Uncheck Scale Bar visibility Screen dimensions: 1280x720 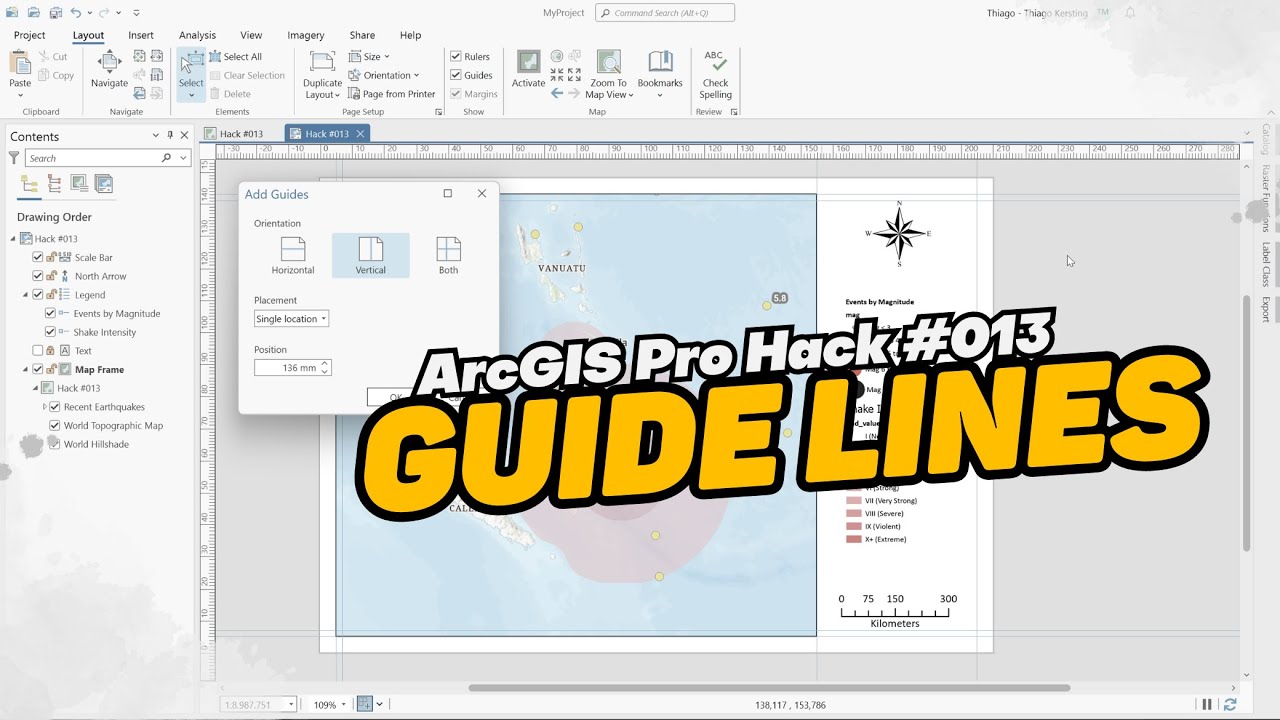tap(38, 258)
